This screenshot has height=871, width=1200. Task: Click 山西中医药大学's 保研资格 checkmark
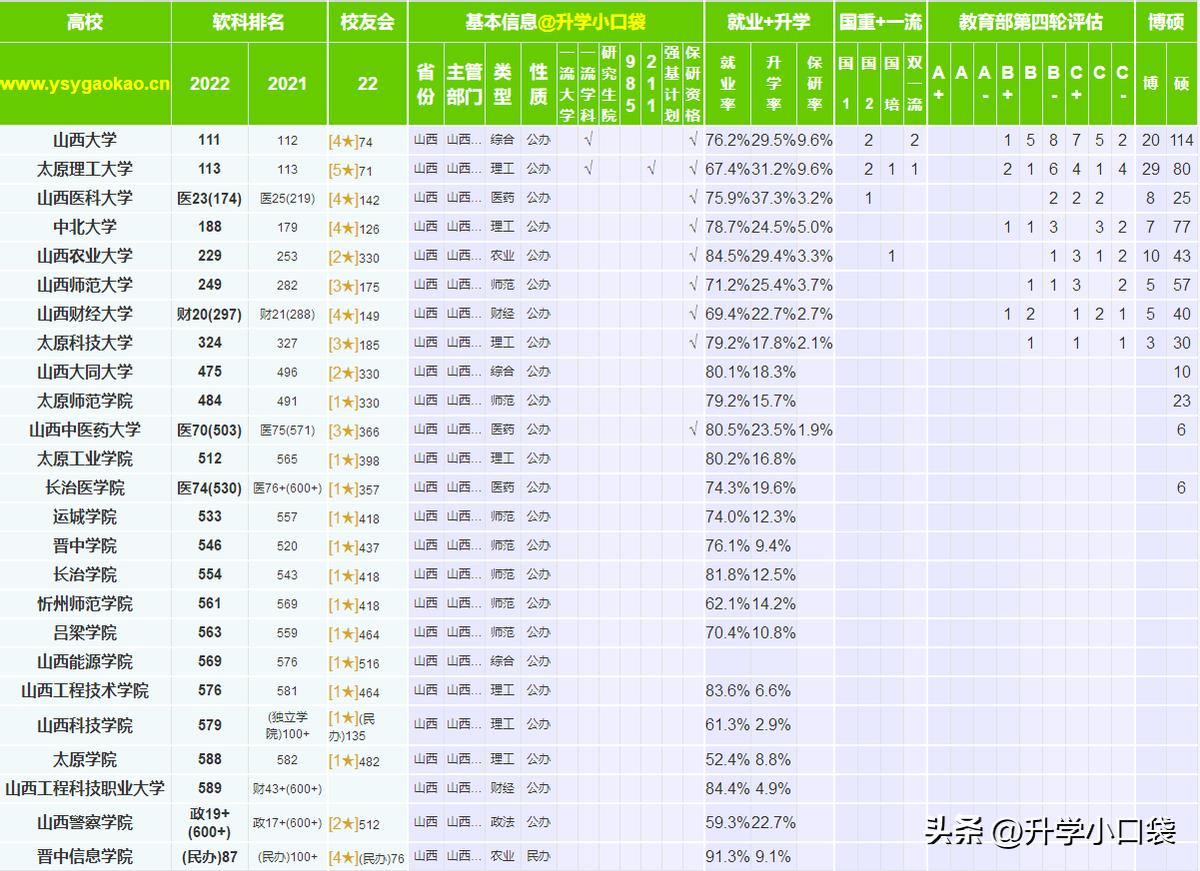[693, 430]
